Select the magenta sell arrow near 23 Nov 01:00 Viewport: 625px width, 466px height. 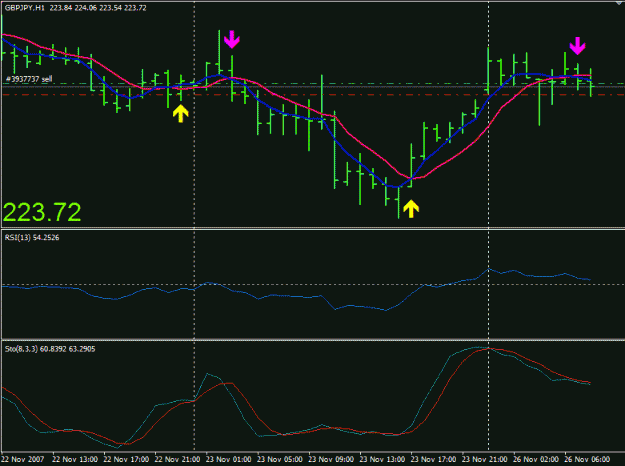coord(232,40)
